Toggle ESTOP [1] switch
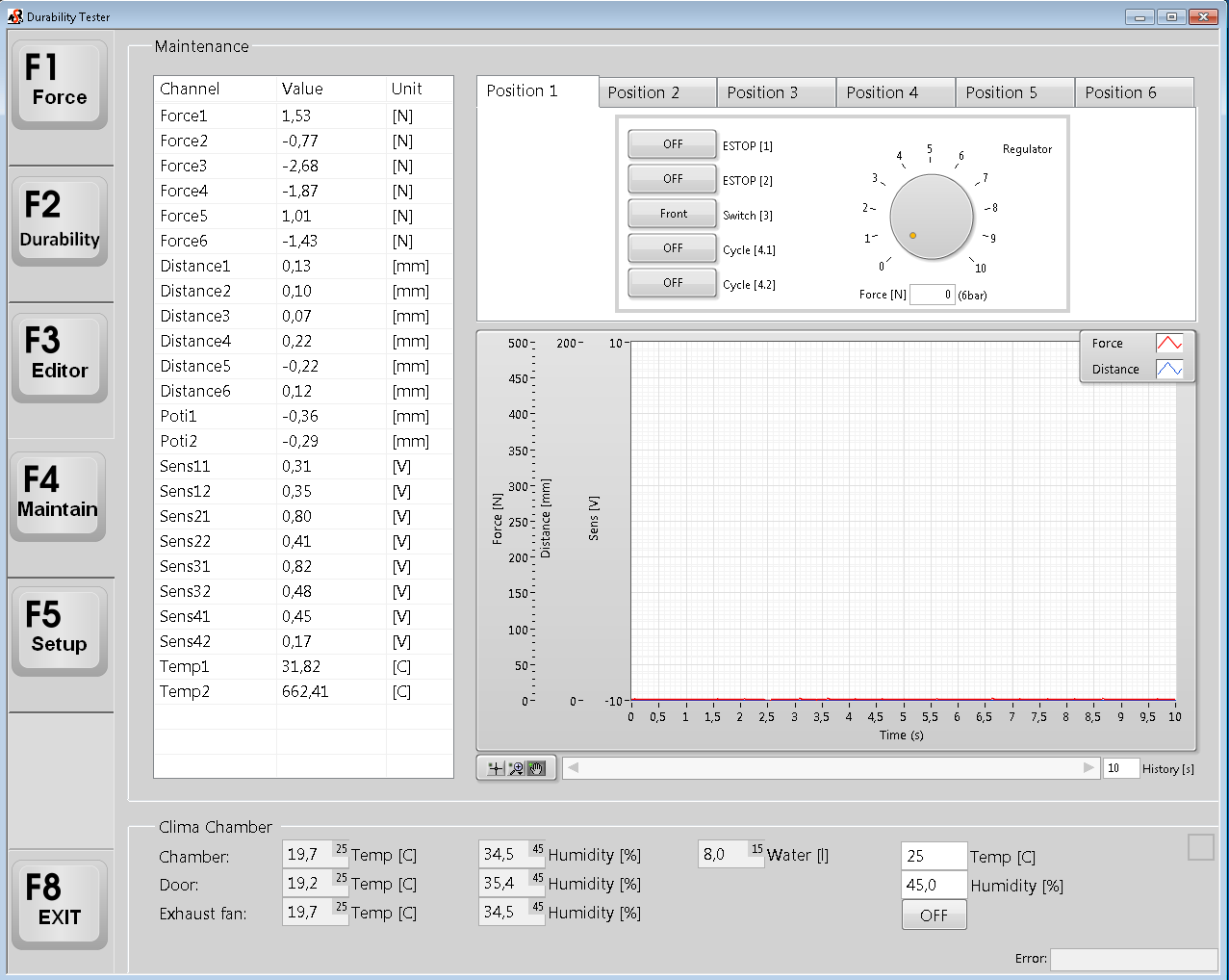 click(x=673, y=144)
